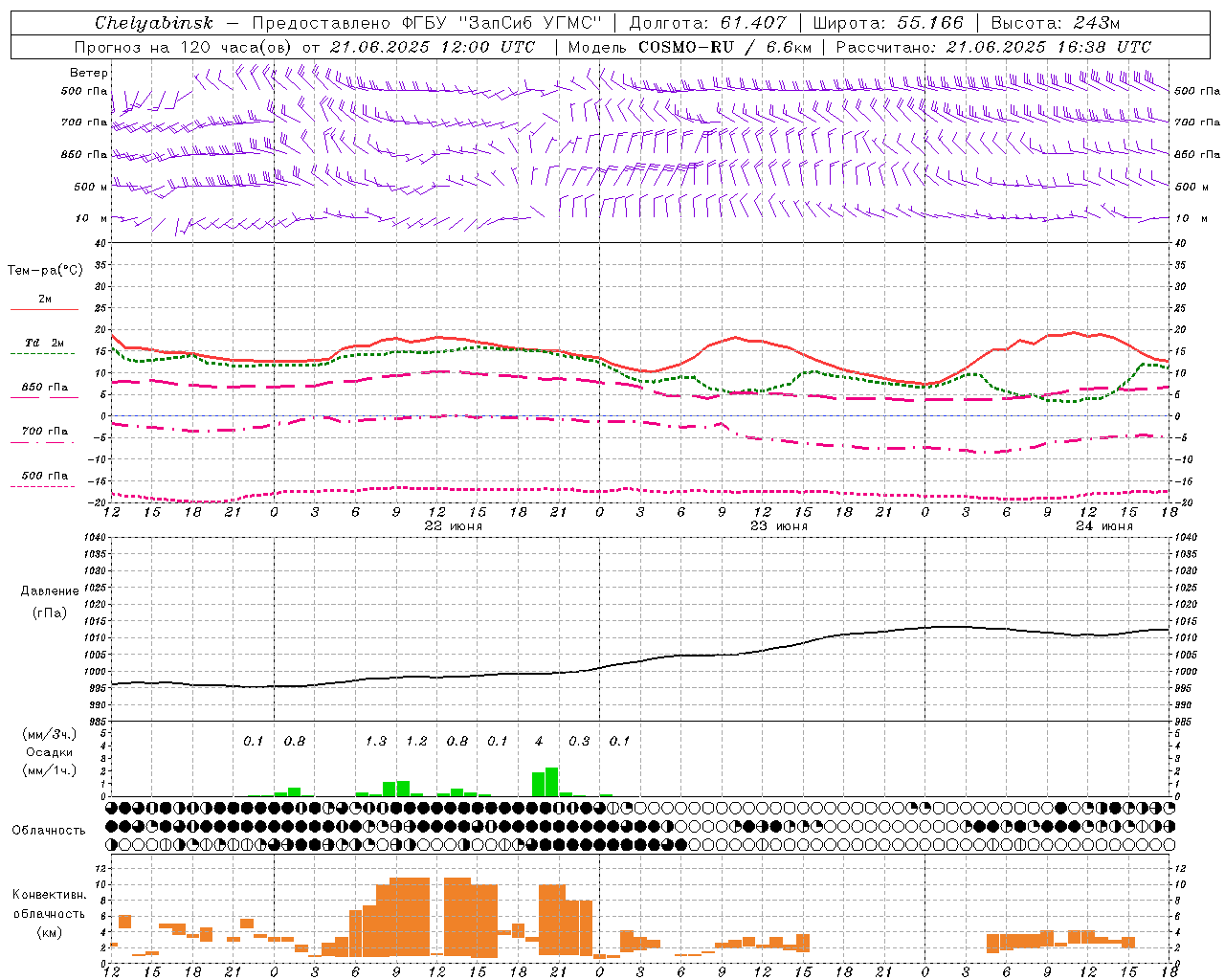Select the 'Широта: 55.166' latitude text

[x=888, y=23]
